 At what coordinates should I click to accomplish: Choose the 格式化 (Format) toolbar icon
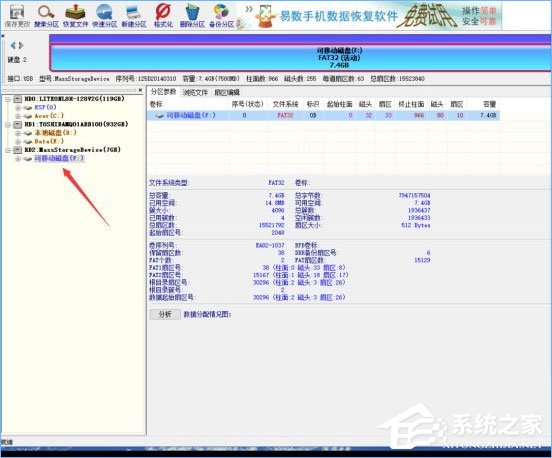[x=163, y=16]
